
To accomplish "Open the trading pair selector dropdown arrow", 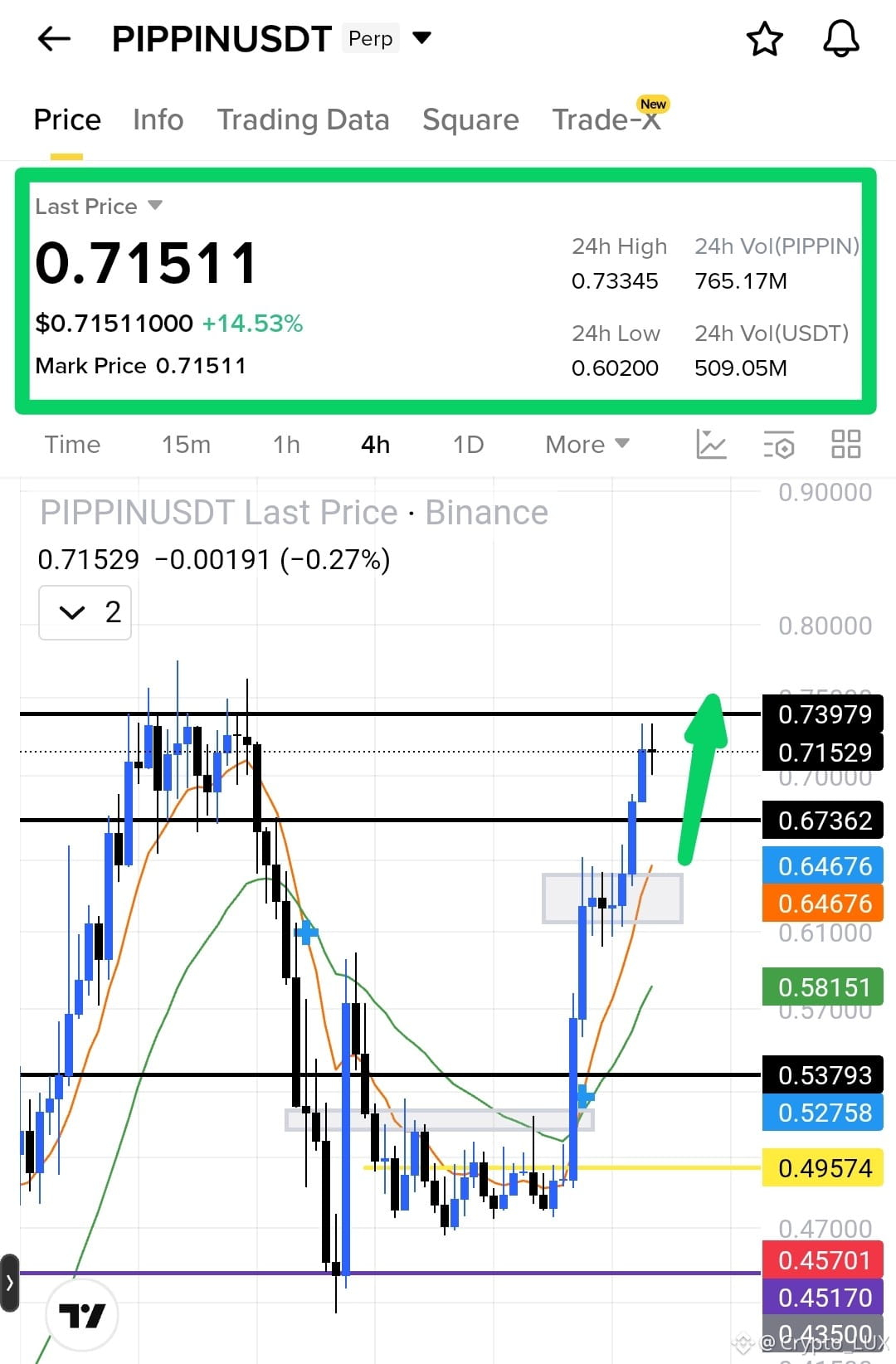I will [422, 38].
